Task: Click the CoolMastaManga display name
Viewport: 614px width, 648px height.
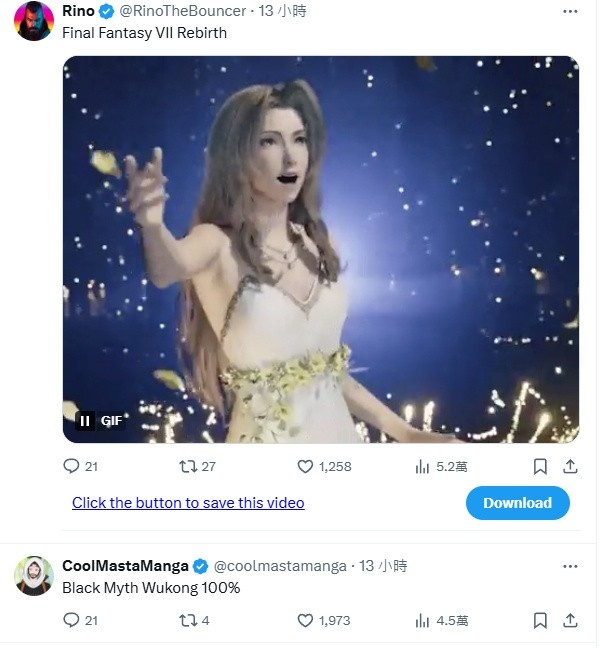Action: coord(125,566)
